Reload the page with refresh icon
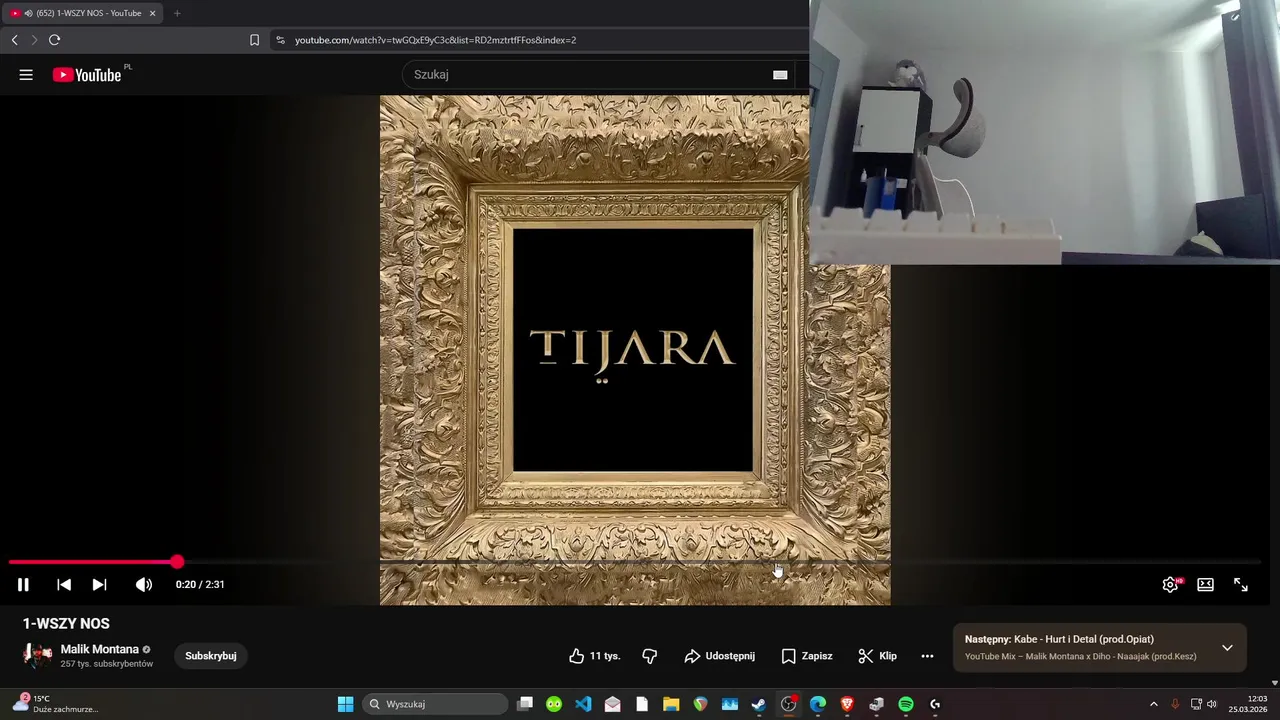 pyautogui.click(x=54, y=40)
